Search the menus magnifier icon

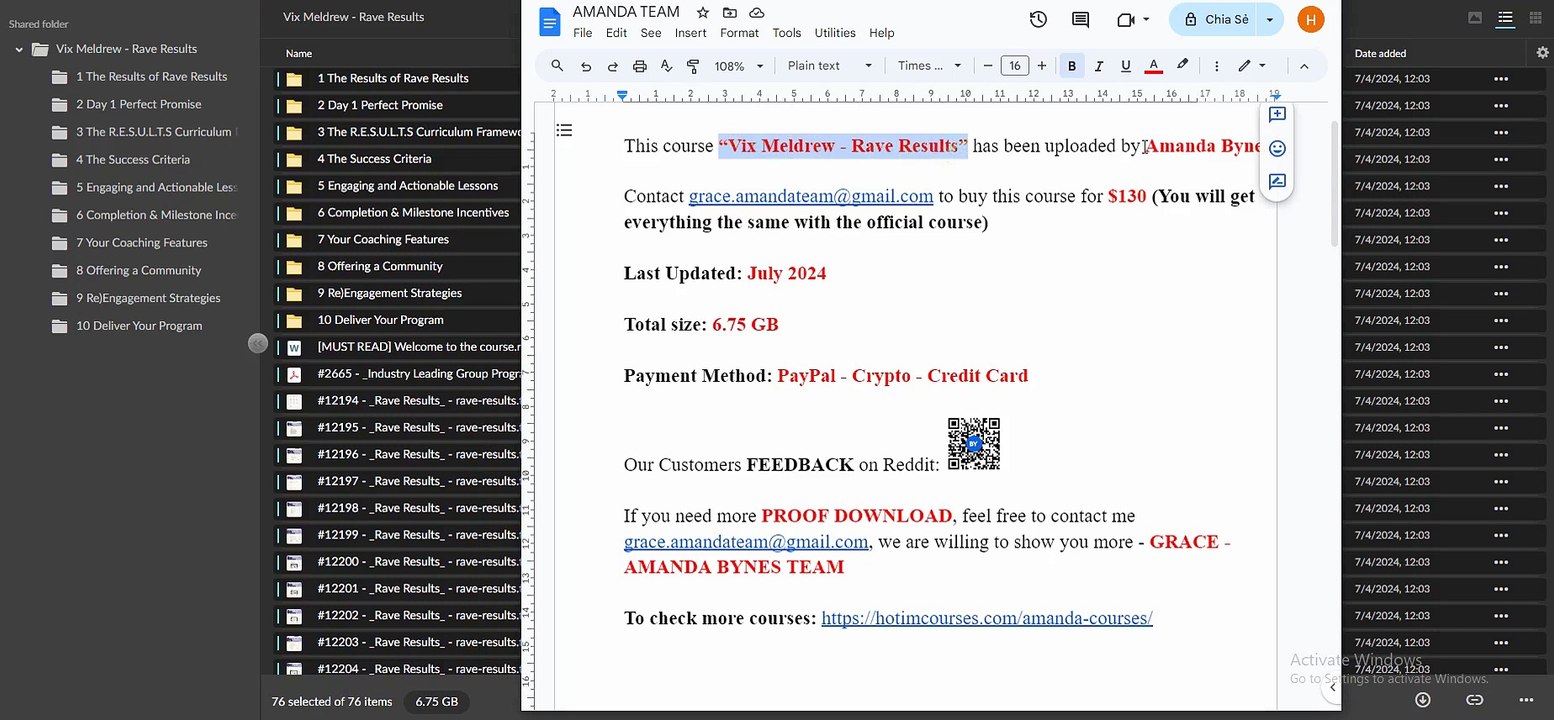click(x=557, y=66)
